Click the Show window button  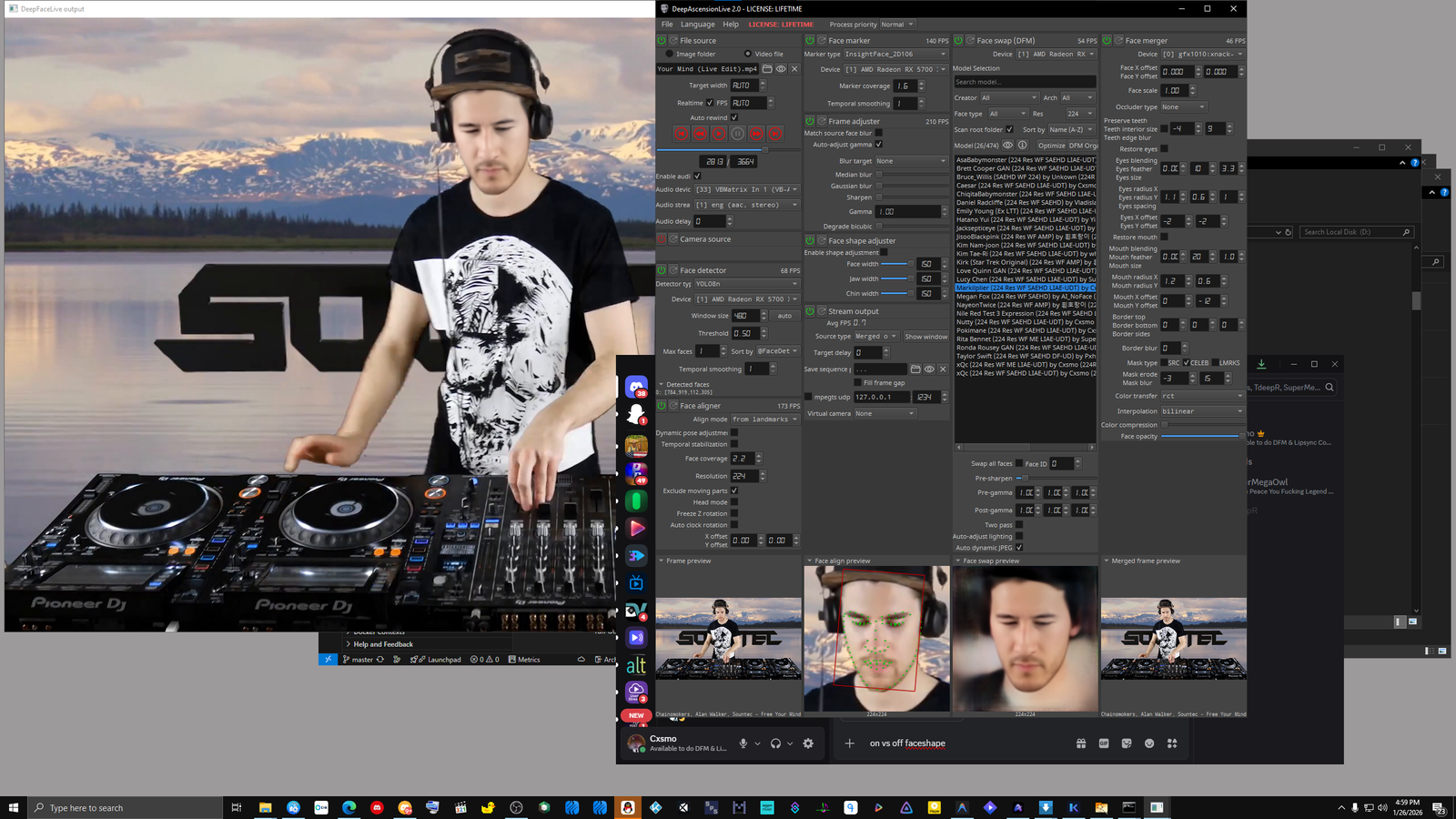coord(925,337)
